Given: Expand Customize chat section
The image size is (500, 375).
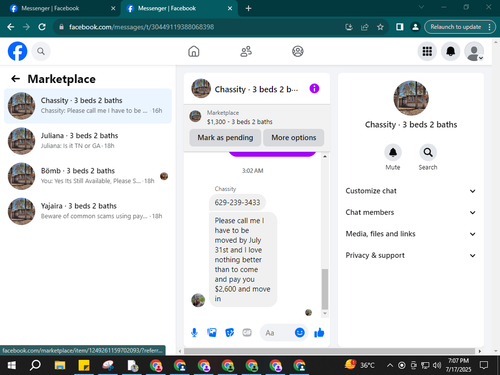Looking at the screenshot, I should point(411,191).
